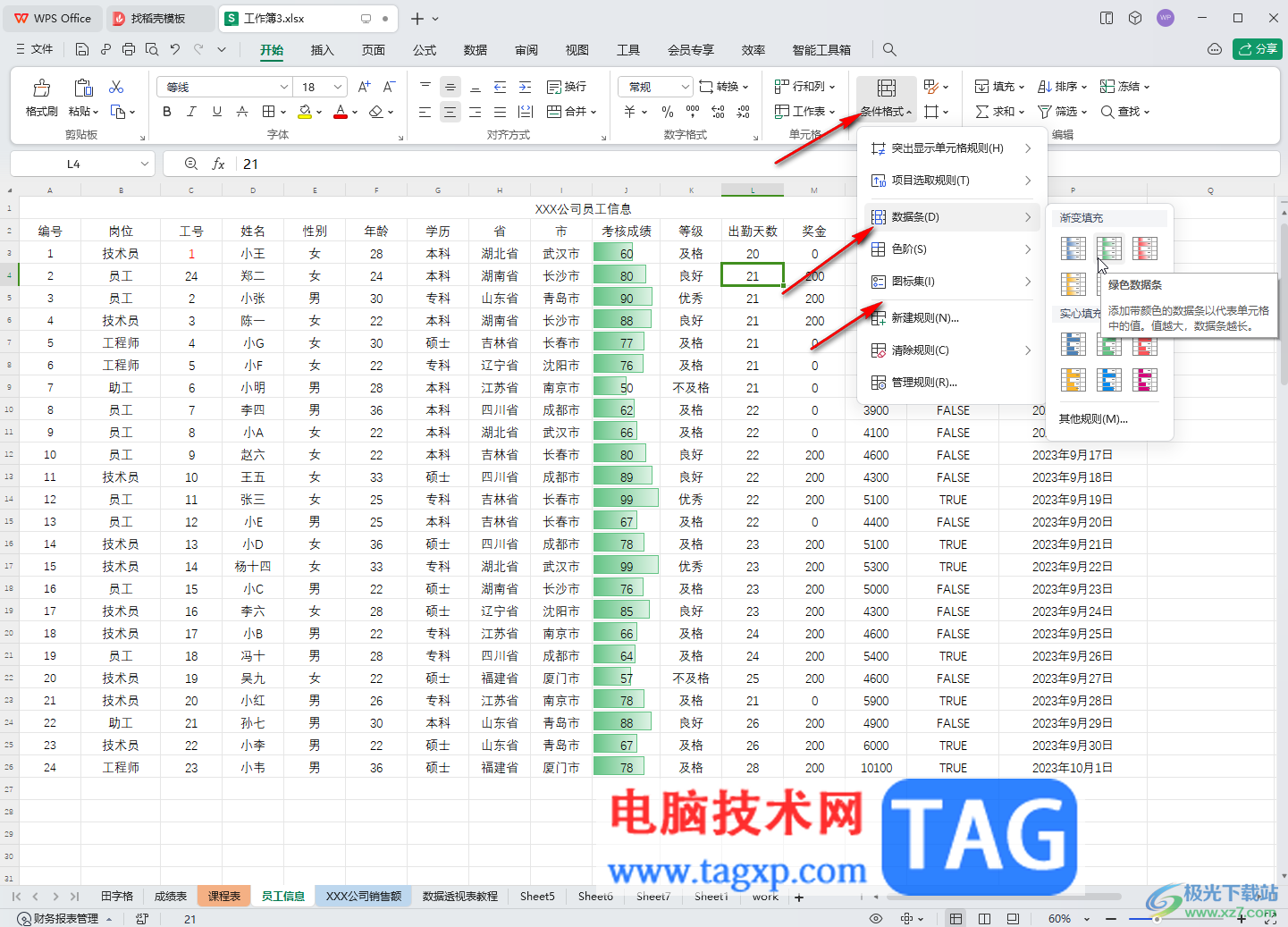Open the font color dropdown arrow
Screen dimensions: 1288x927
(355, 112)
